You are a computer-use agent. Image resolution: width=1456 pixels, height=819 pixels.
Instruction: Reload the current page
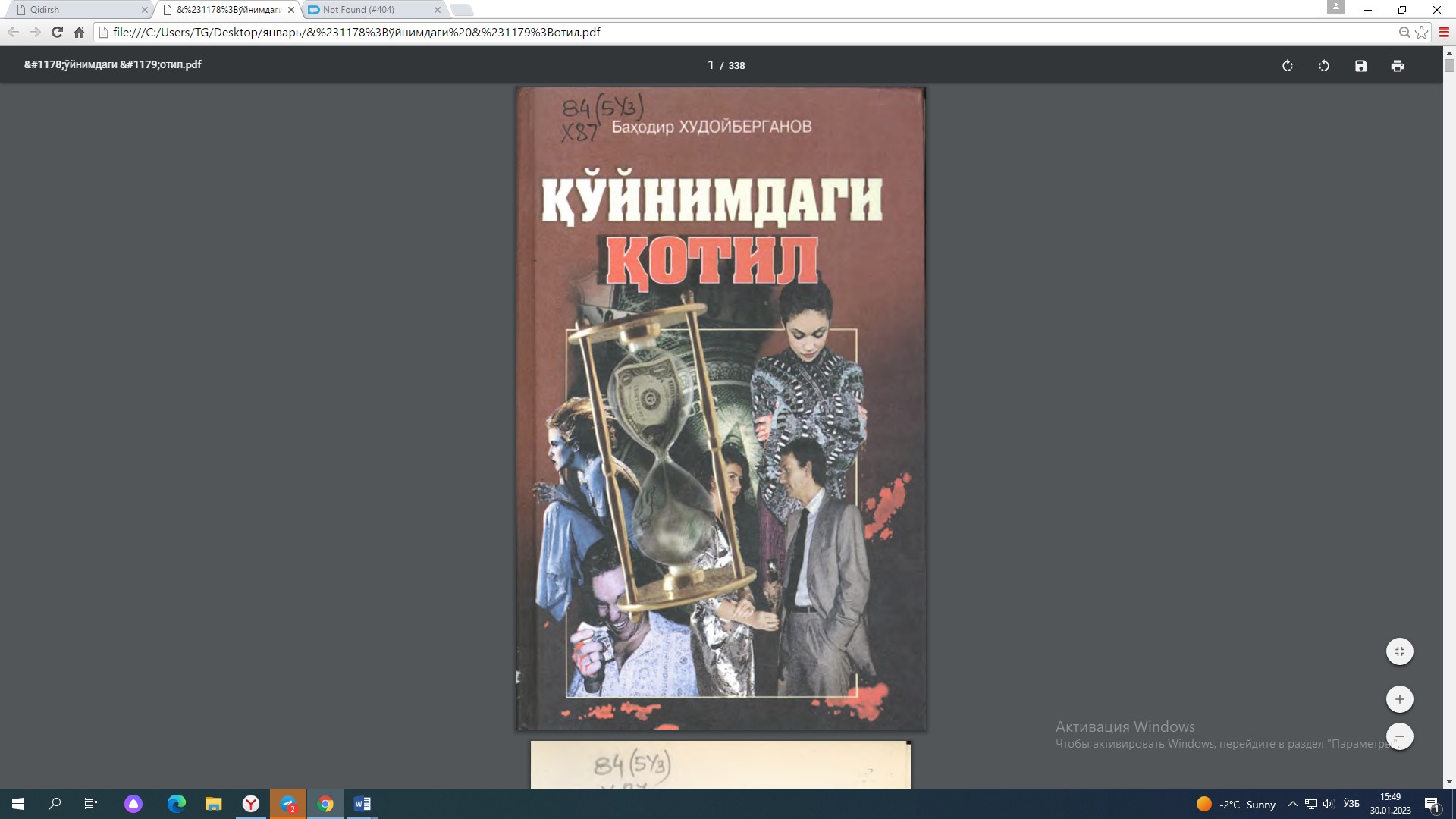pyautogui.click(x=56, y=32)
